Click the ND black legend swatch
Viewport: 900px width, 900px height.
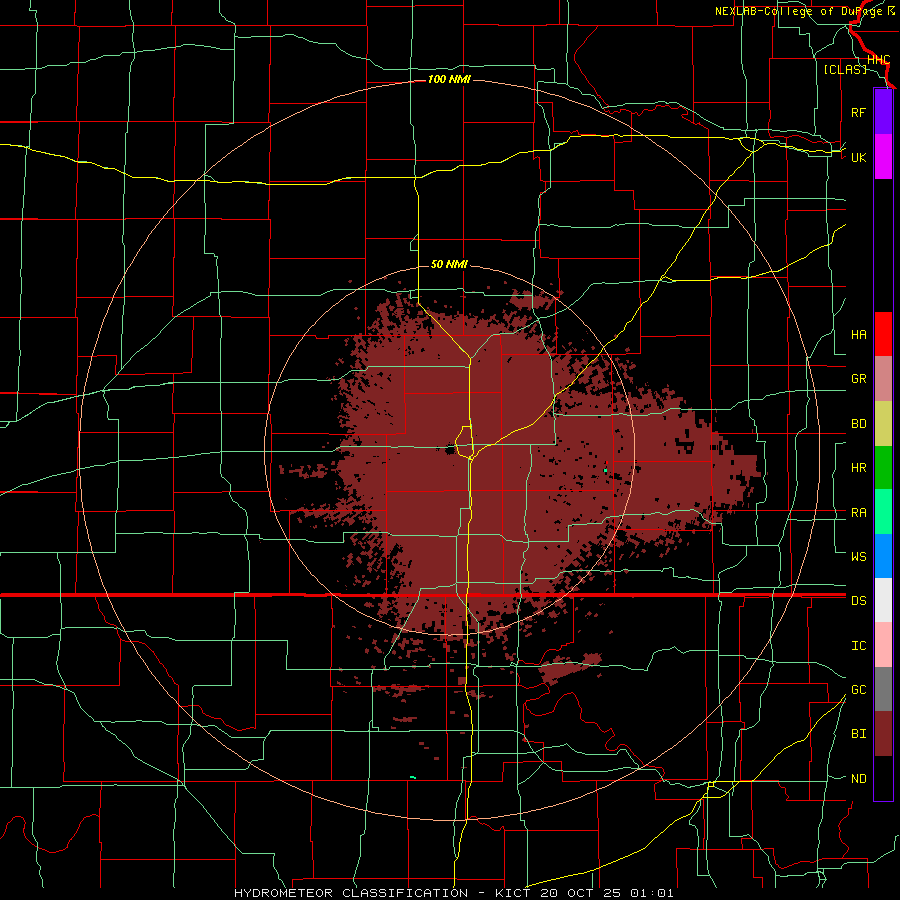(x=883, y=778)
